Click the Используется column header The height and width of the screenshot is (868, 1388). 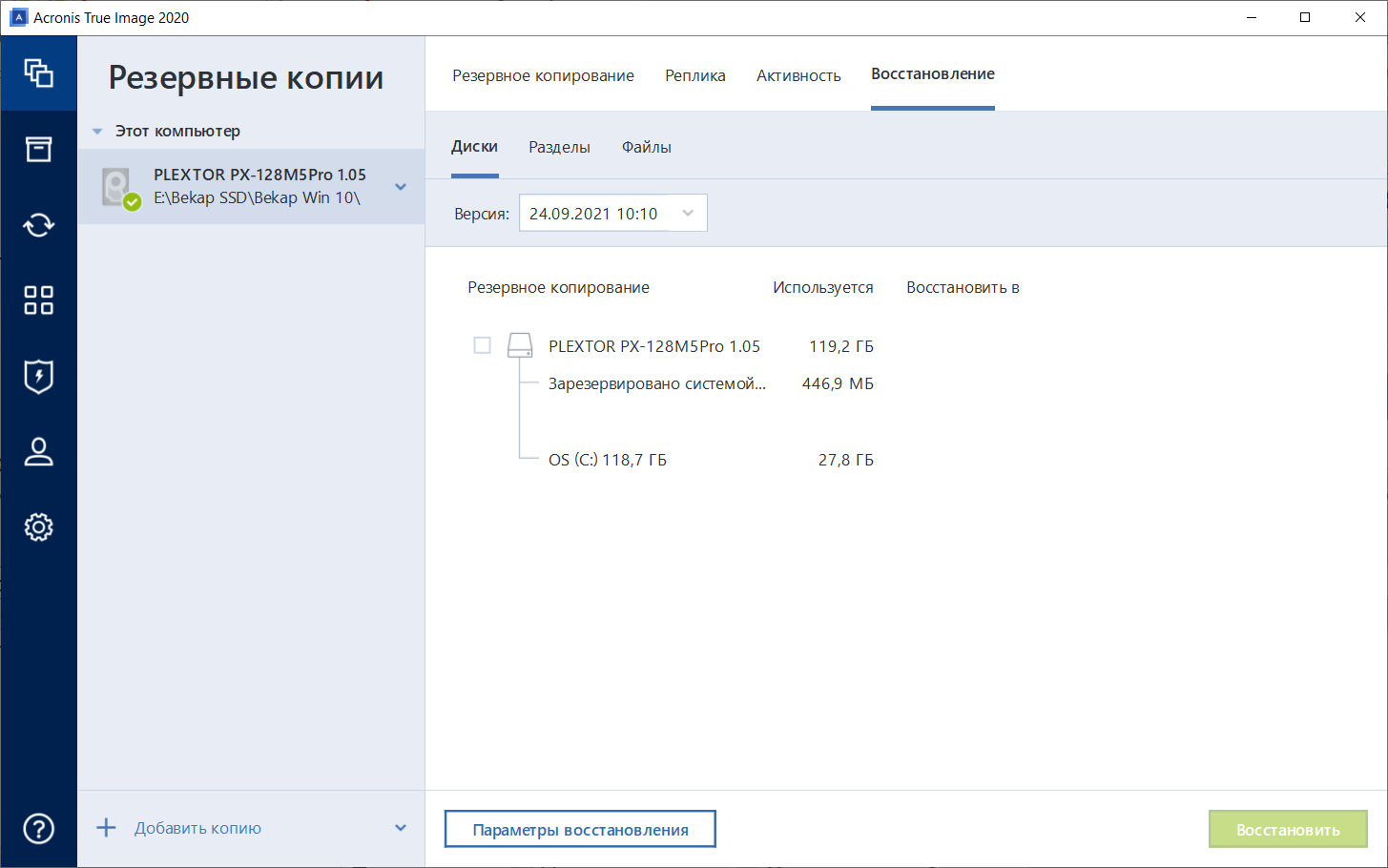823,287
